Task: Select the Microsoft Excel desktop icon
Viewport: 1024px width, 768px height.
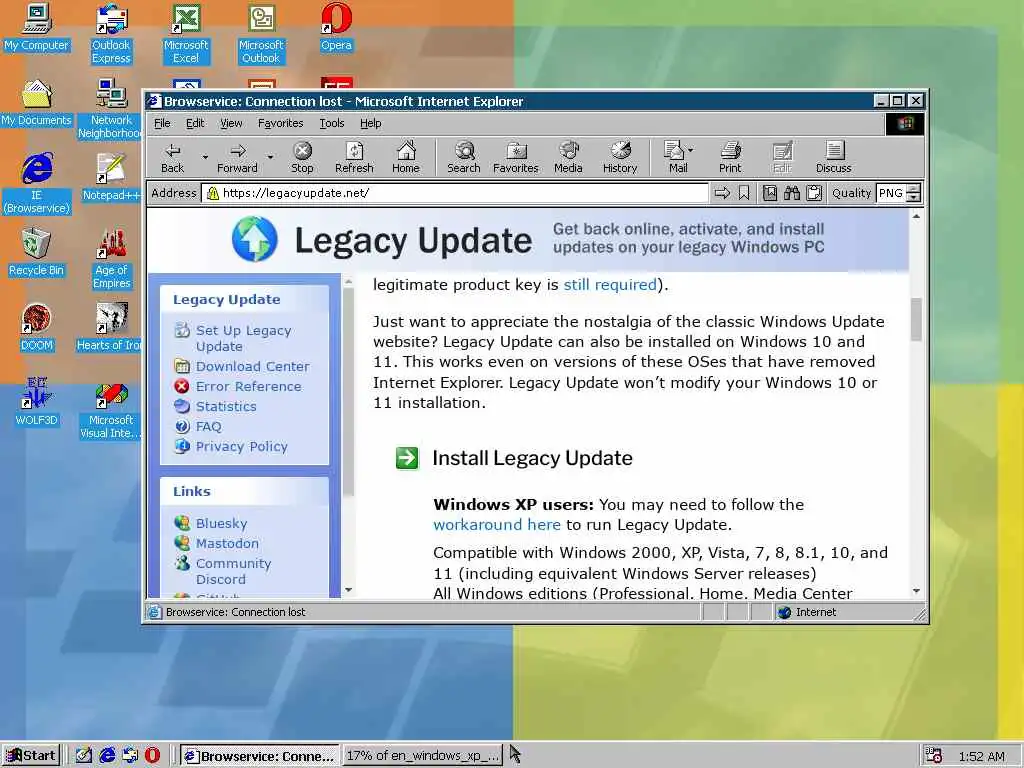Action: coord(186,34)
